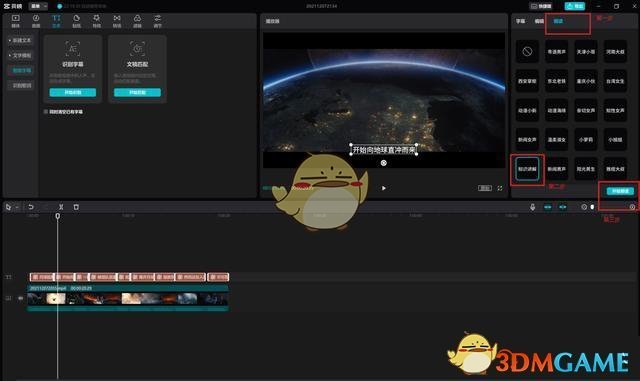This screenshot has width=640, height=381.
Task: Switch to the Read Aloud tab in right panel
Action: [558, 21]
